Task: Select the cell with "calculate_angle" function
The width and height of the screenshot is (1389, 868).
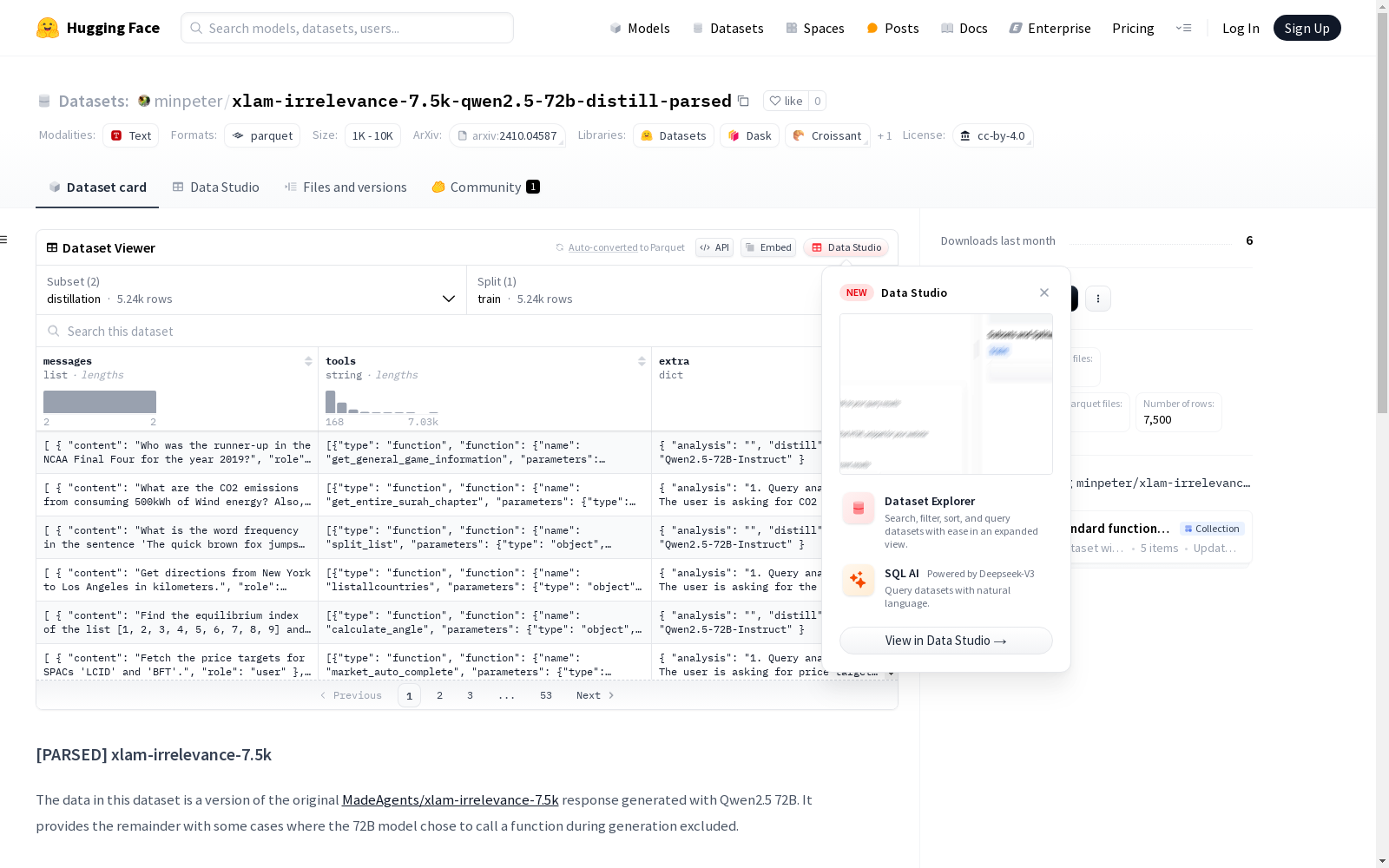Action: [x=484, y=622]
